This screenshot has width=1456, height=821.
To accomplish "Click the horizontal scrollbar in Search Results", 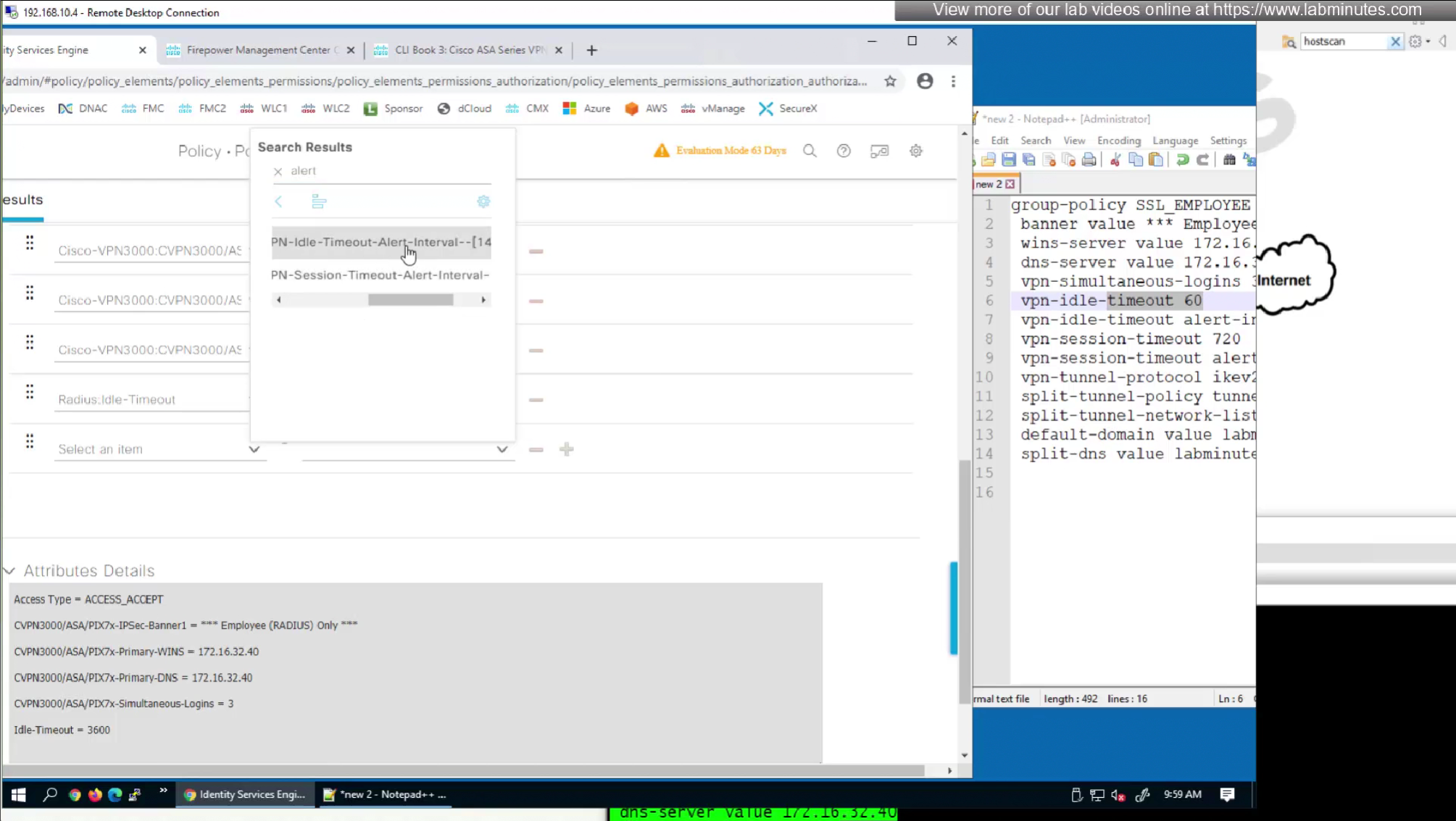I will pos(410,300).
